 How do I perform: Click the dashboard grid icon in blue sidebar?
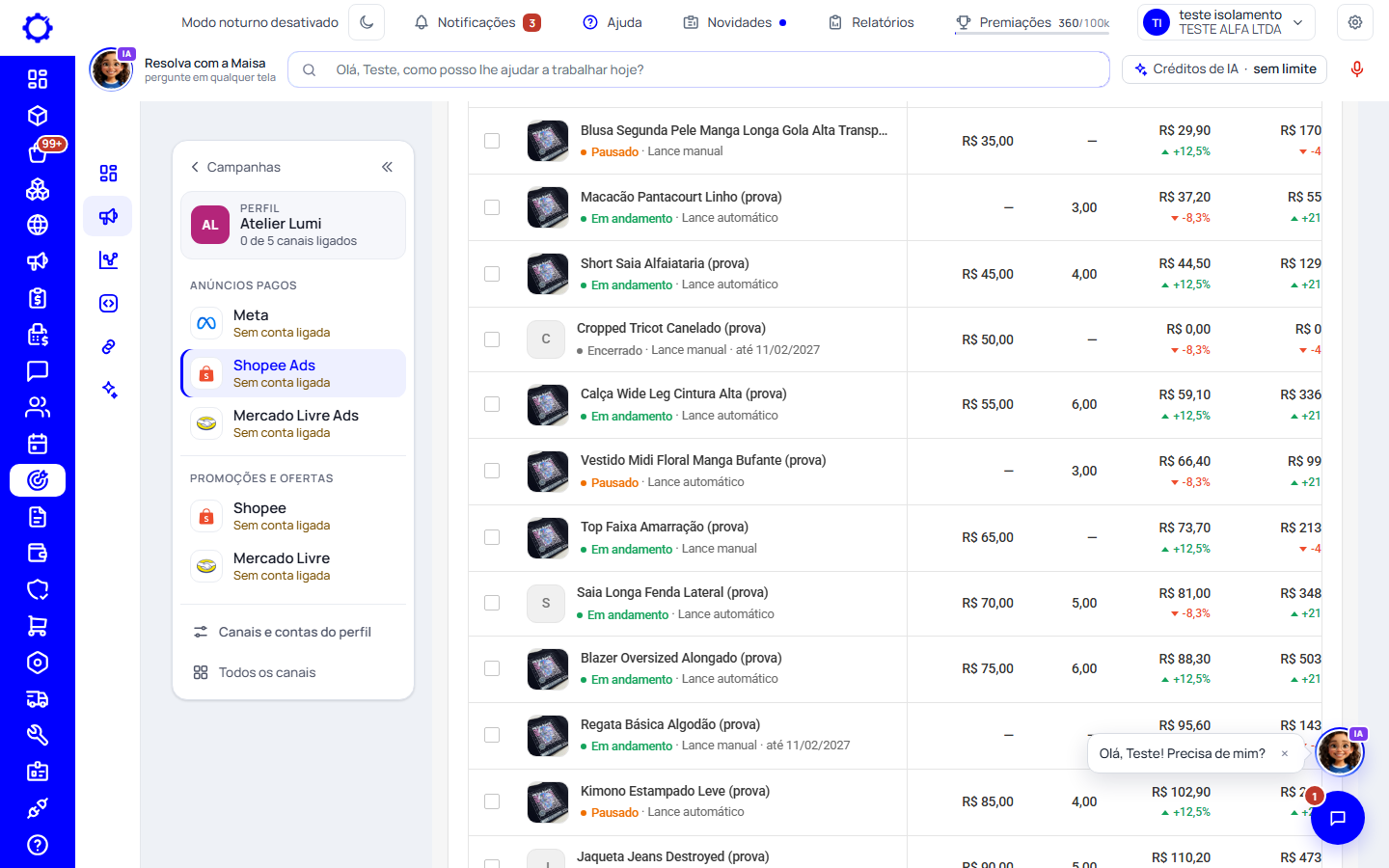click(x=38, y=79)
